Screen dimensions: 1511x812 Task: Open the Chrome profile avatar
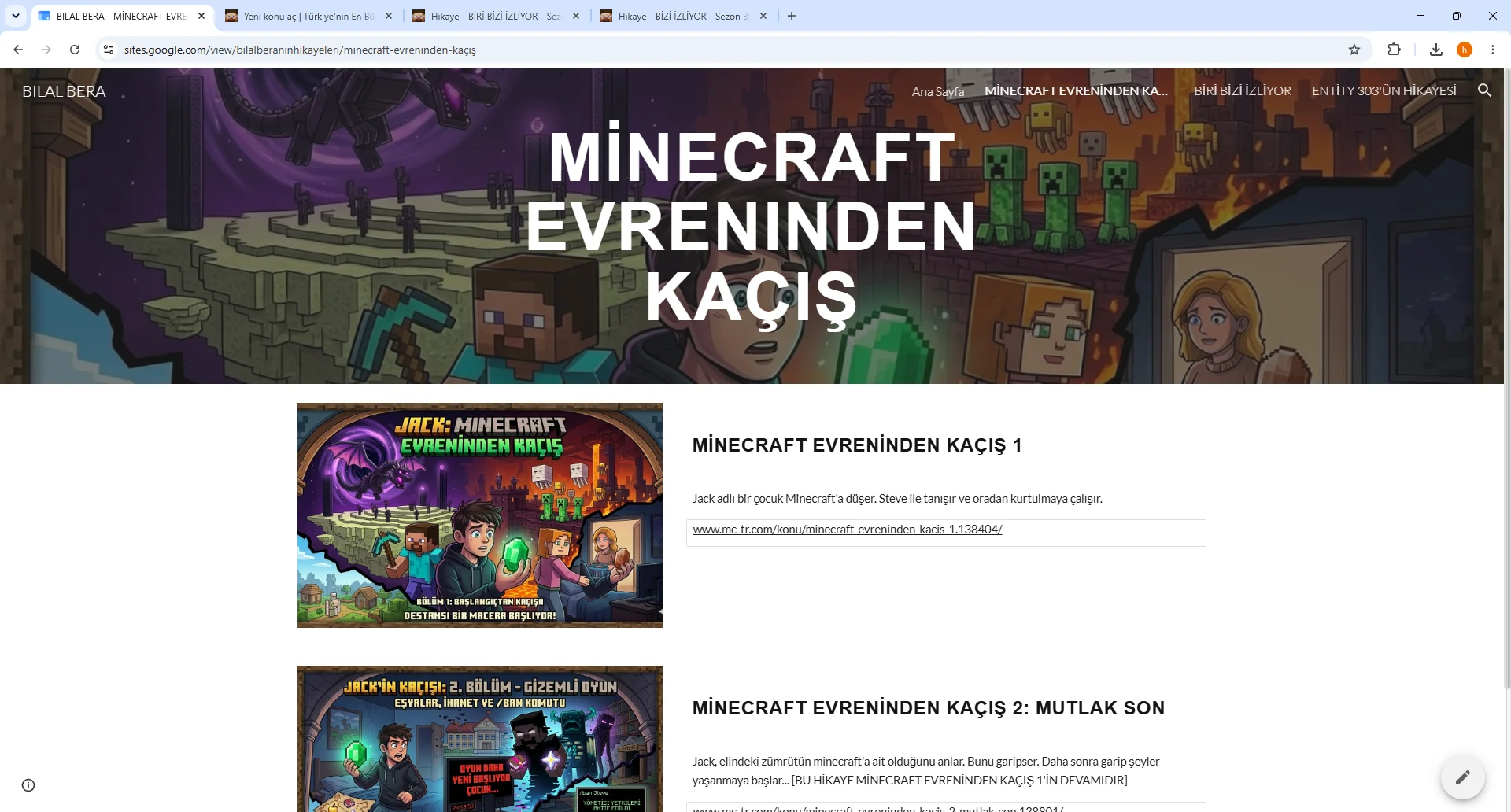click(x=1465, y=50)
